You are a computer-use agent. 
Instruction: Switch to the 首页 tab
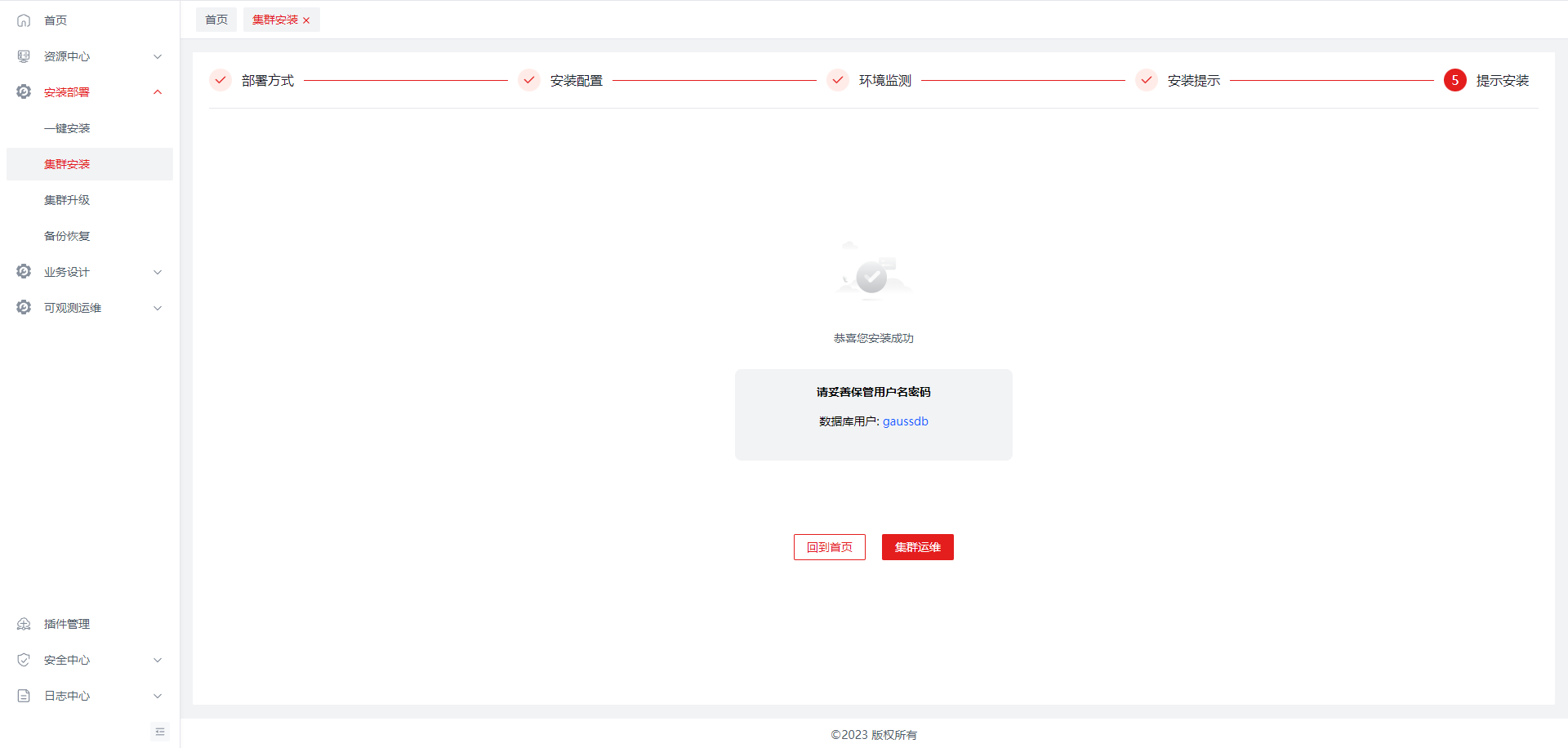coord(216,20)
